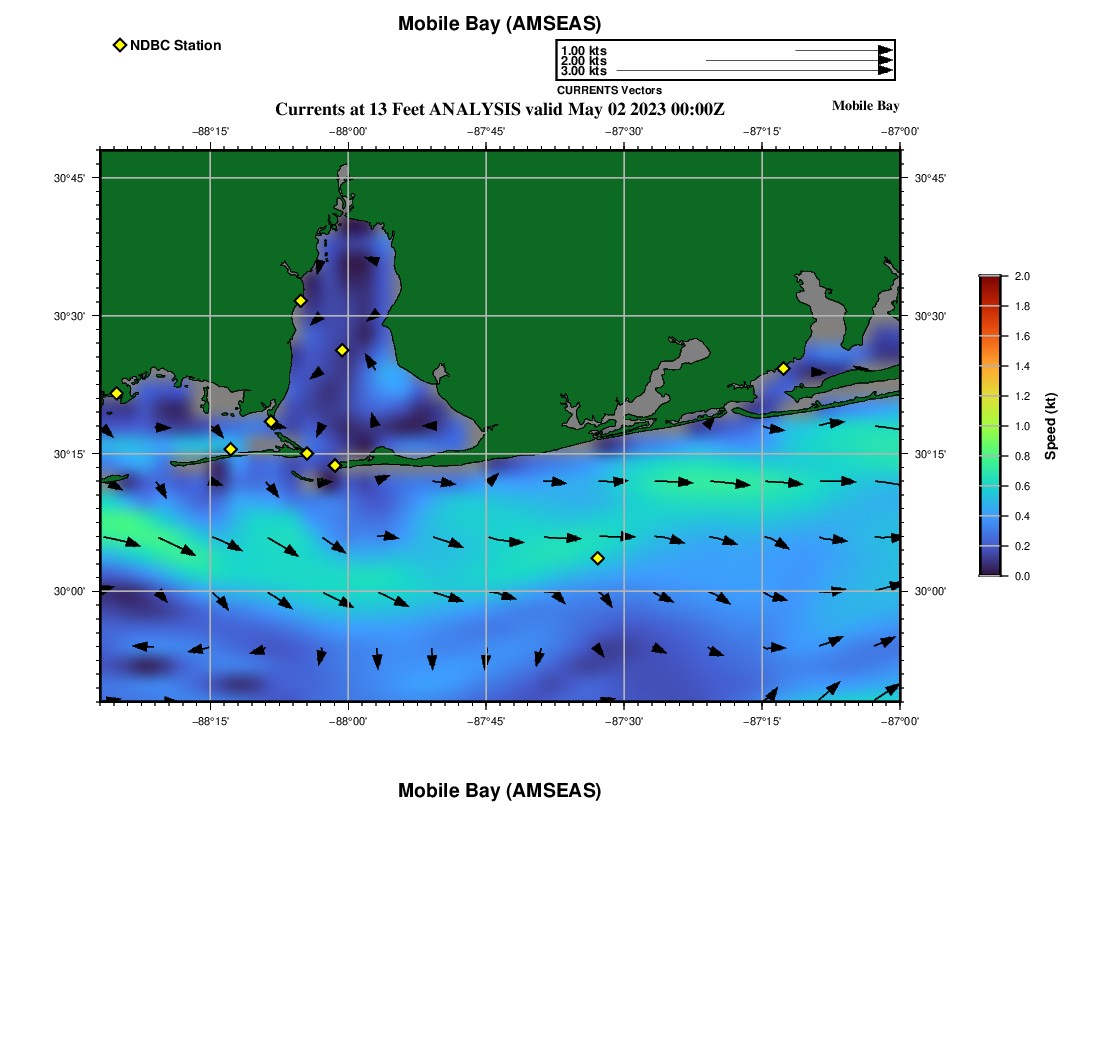Click the 'CURRENTS Vectors' caption

[609, 90]
